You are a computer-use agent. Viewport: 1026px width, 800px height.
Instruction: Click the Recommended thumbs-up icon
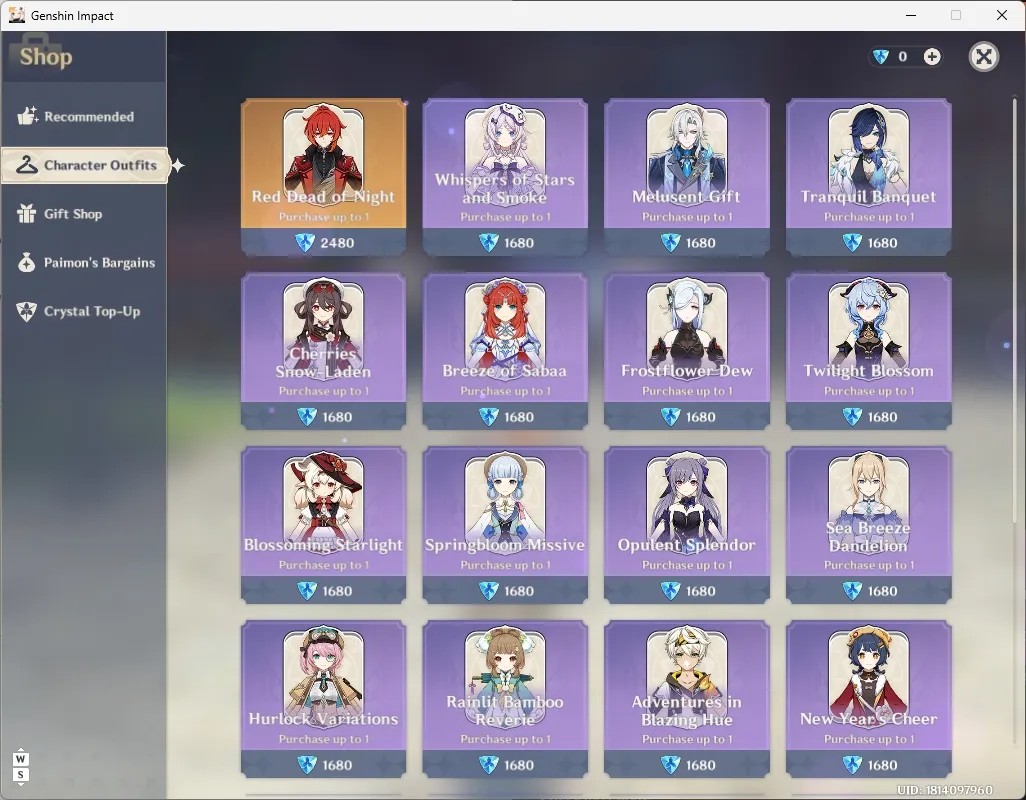click(x=27, y=116)
